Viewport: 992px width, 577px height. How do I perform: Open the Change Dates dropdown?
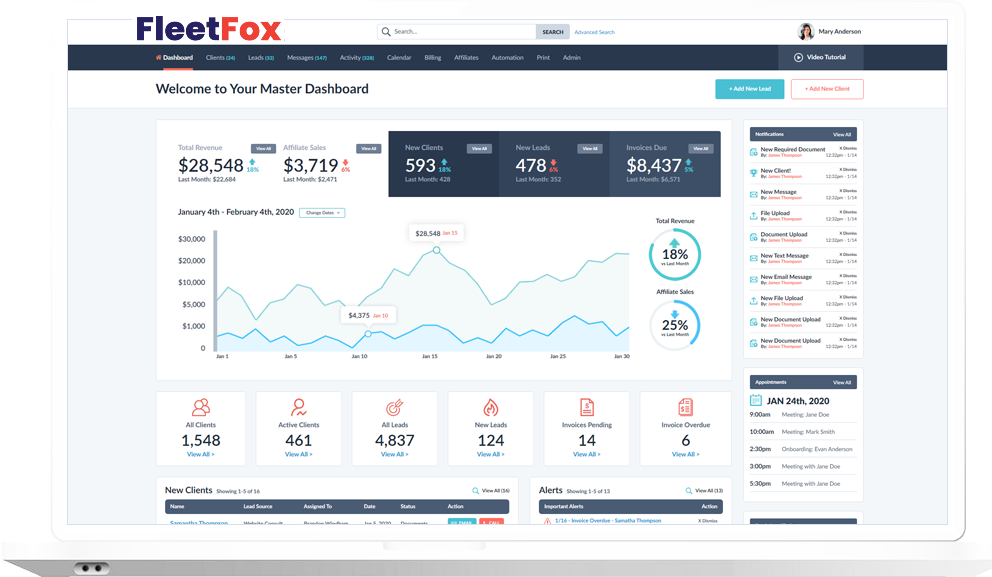coord(322,213)
